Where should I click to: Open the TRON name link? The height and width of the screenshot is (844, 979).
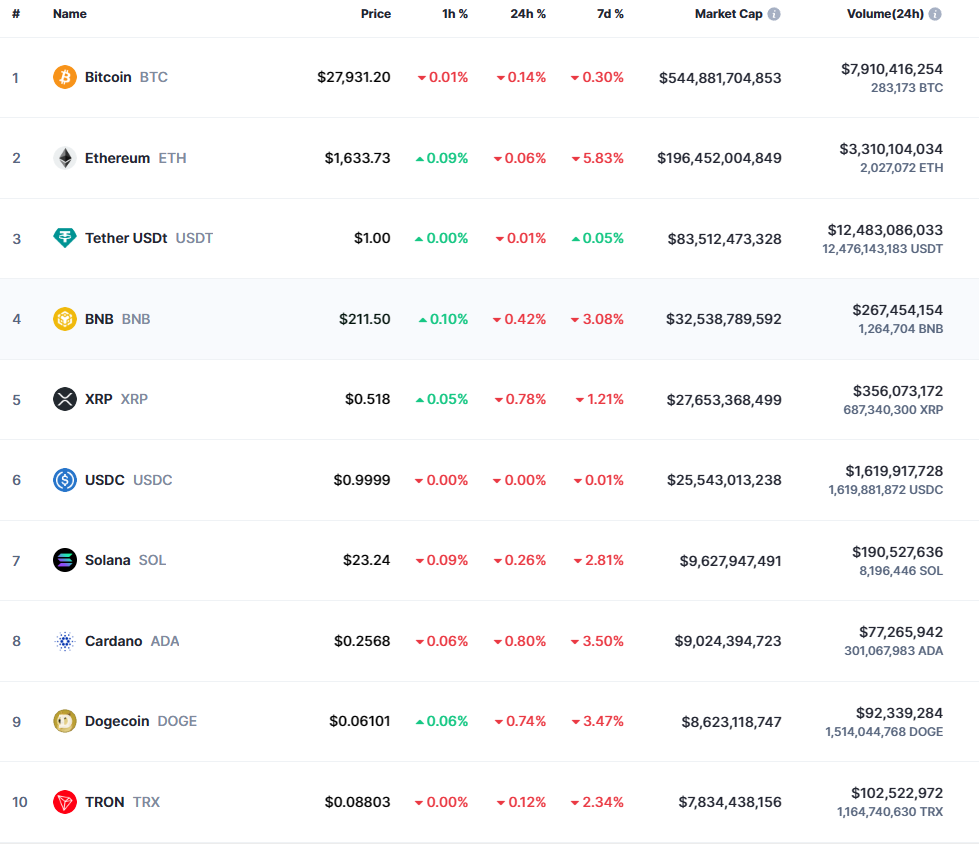[x=105, y=802]
